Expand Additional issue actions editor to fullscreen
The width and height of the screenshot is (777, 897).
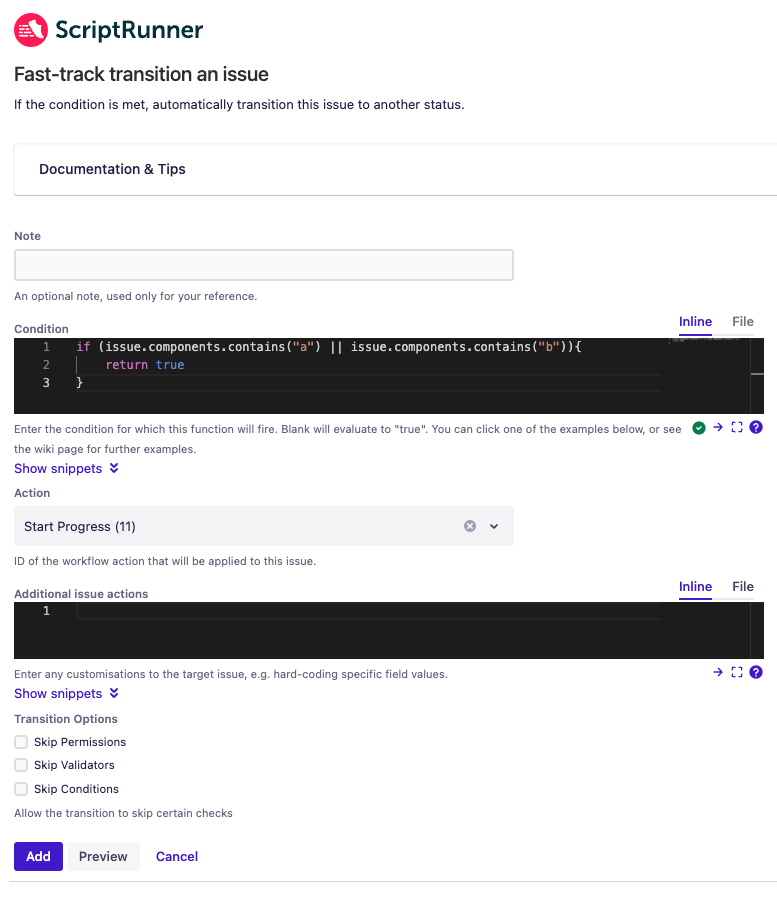737,672
